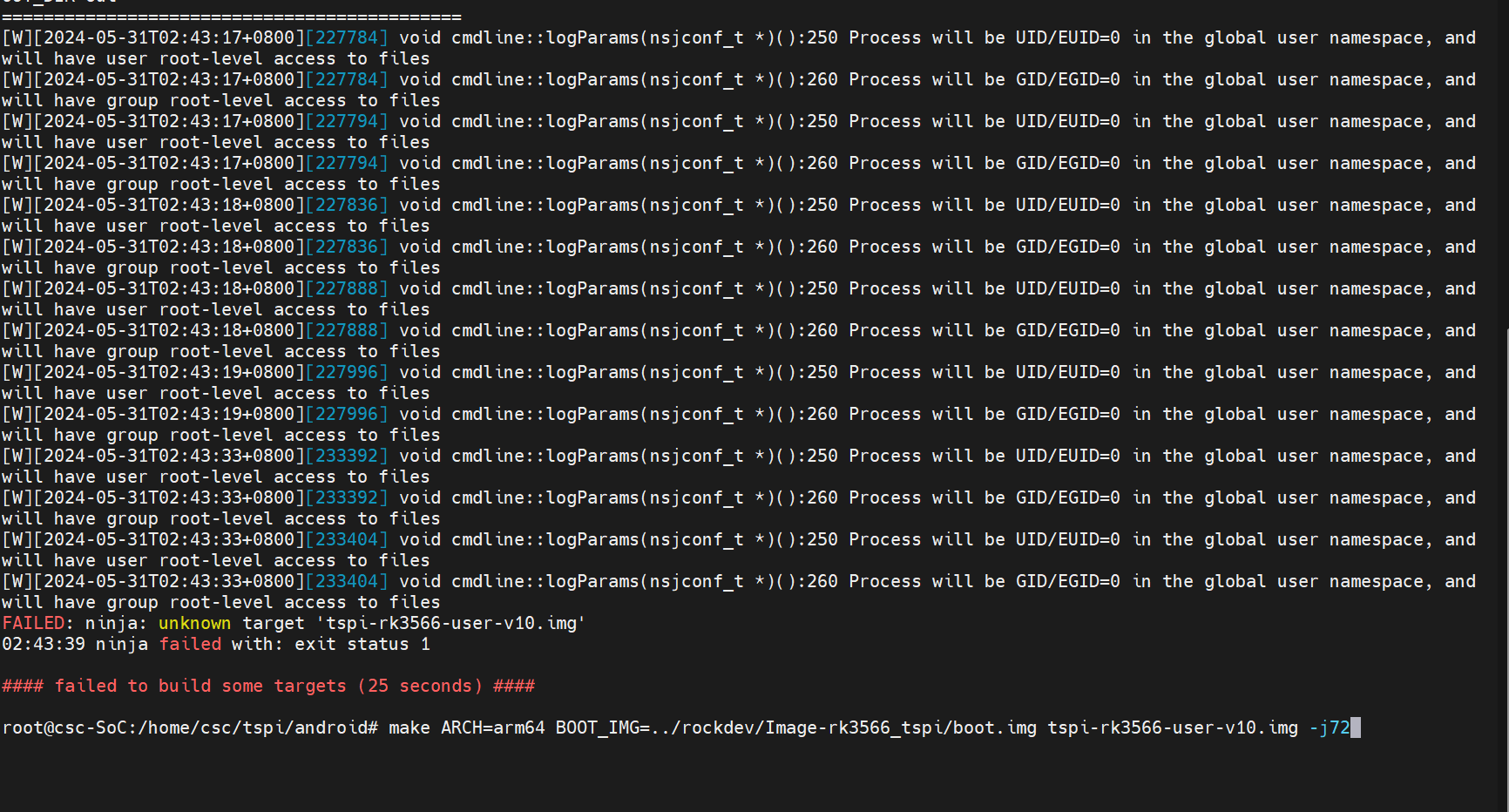Screen dimensions: 1509x812
Task: Click the root@csc-SoC shell prompt
Action: [68, 727]
